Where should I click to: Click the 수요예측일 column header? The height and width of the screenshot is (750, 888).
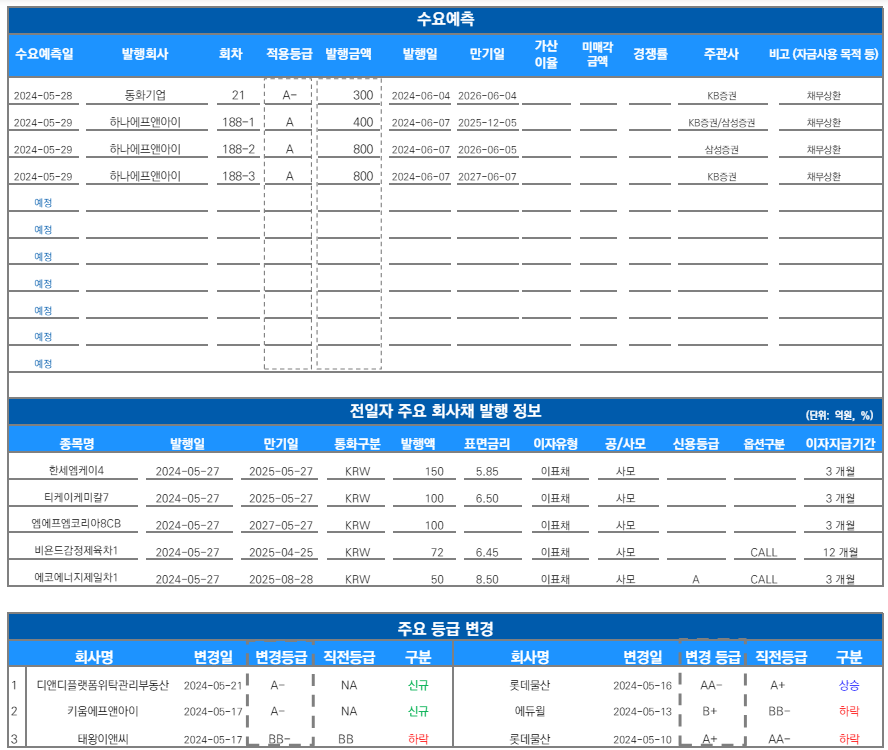coord(44,54)
